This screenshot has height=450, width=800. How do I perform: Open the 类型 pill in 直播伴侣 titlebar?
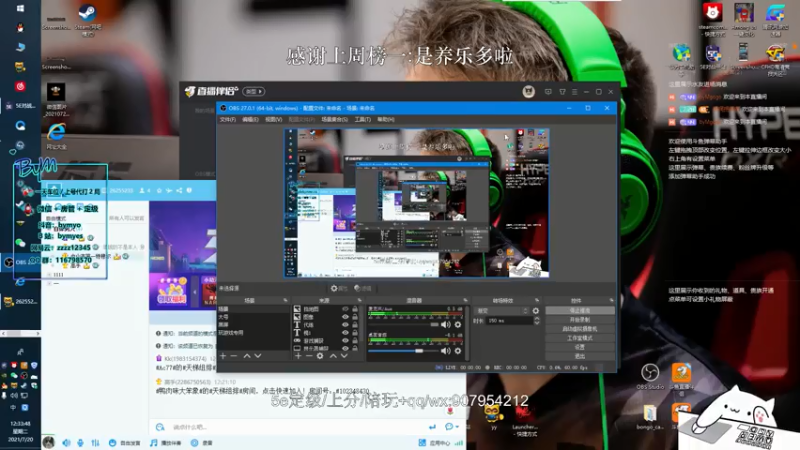click(254, 91)
